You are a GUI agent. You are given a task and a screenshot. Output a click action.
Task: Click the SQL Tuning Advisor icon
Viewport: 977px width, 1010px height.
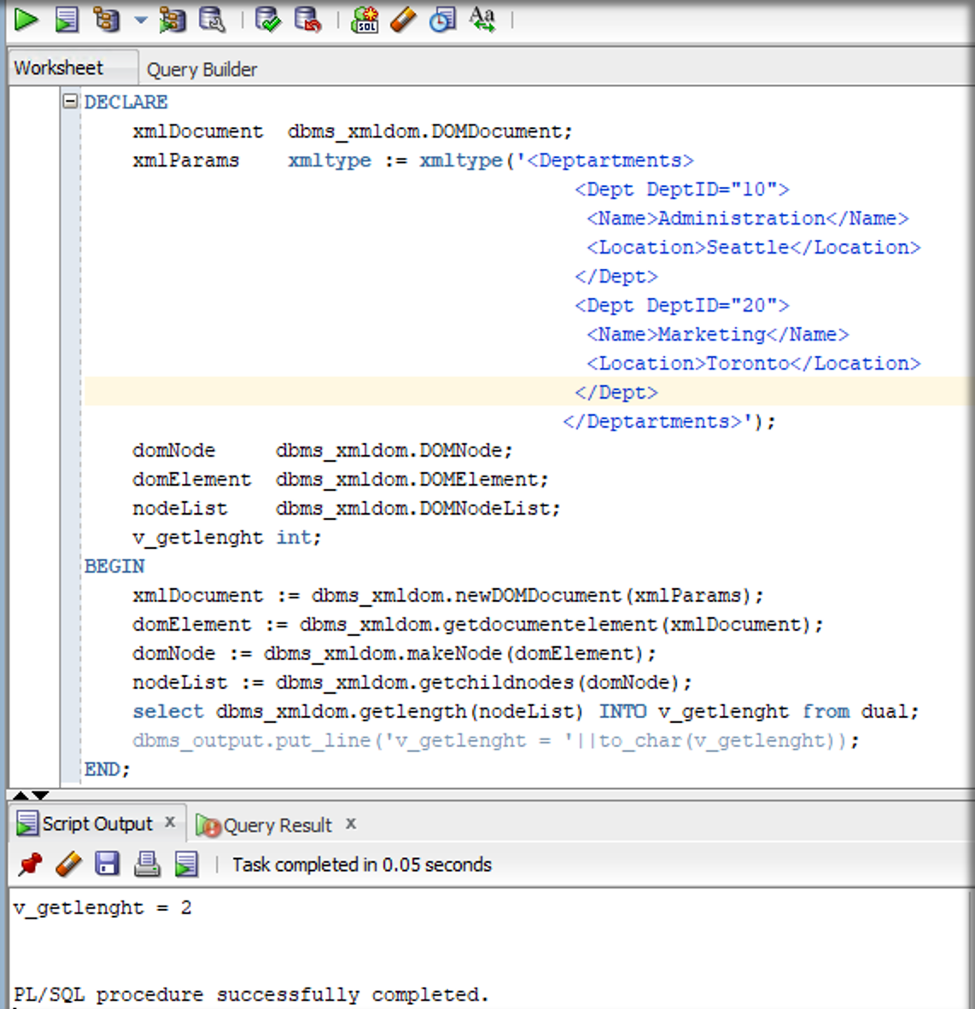point(211,19)
